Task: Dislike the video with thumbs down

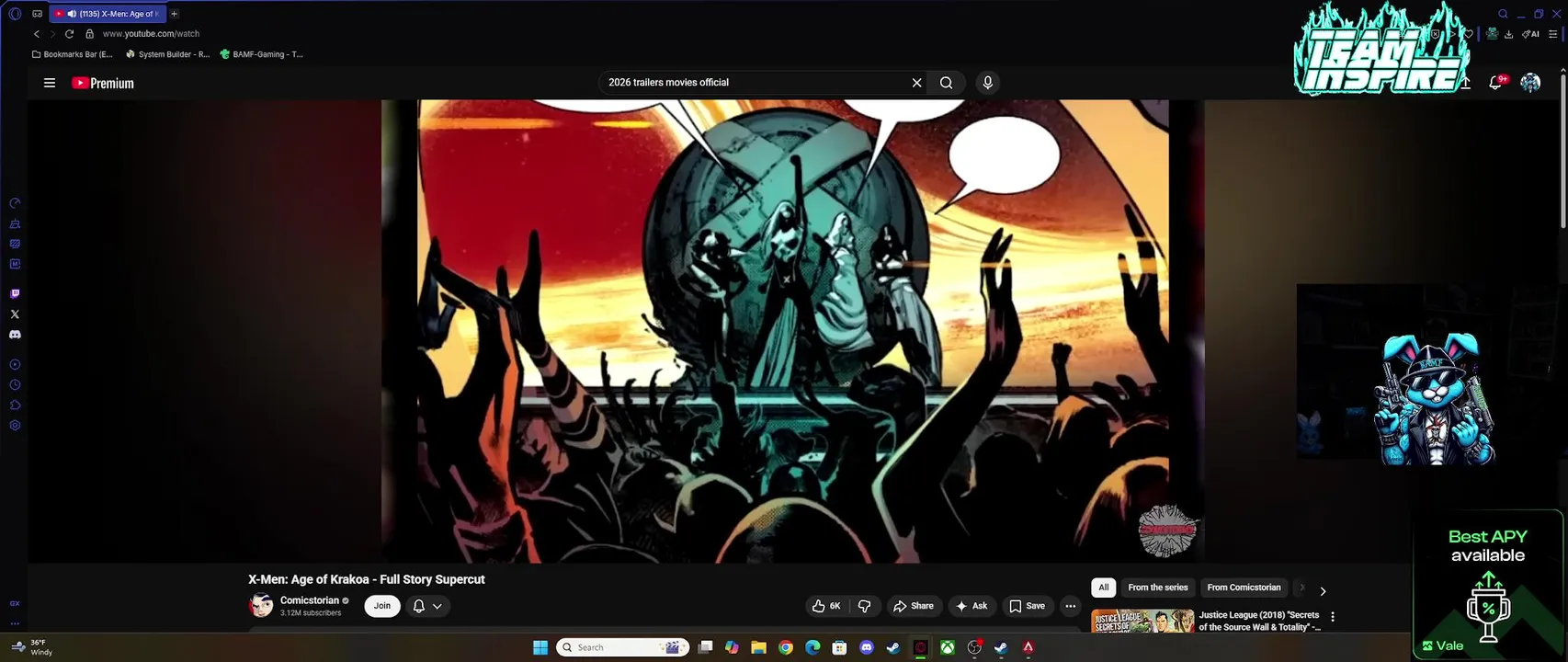Action: click(x=864, y=606)
